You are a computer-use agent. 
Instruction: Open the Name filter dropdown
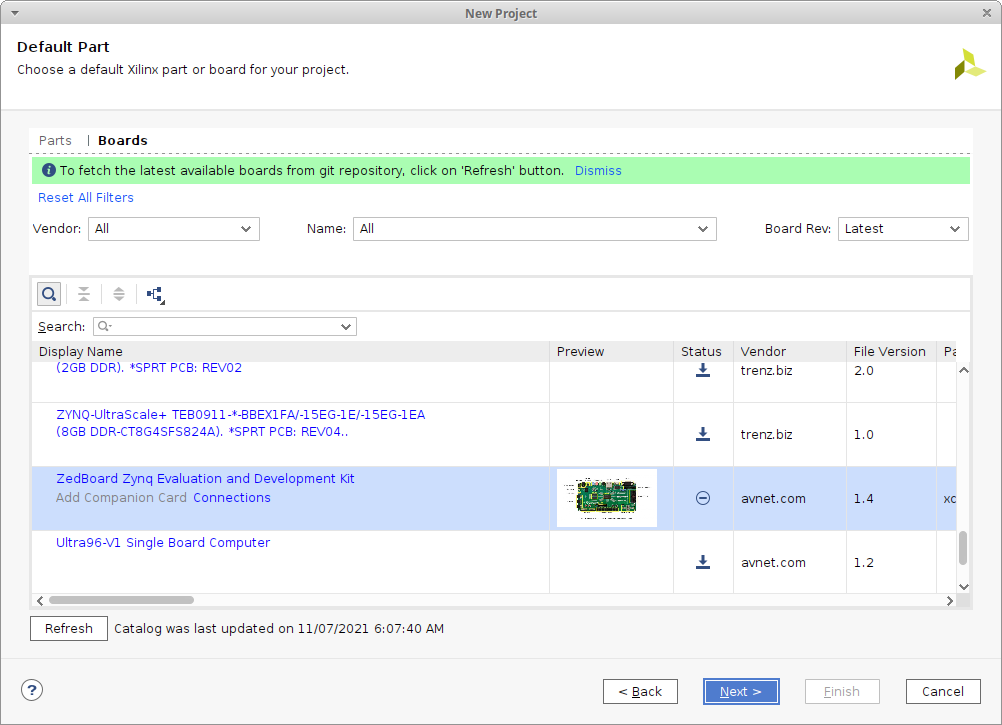point(534,229)
